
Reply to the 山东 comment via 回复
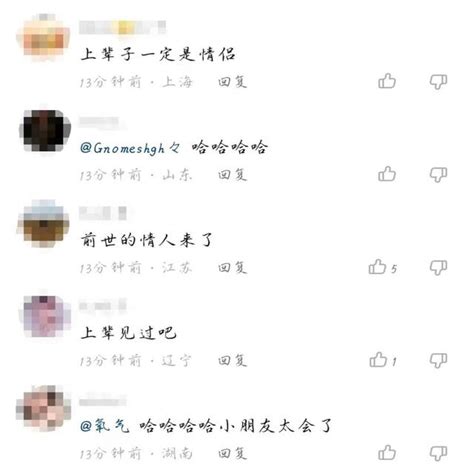pos(233,174)
